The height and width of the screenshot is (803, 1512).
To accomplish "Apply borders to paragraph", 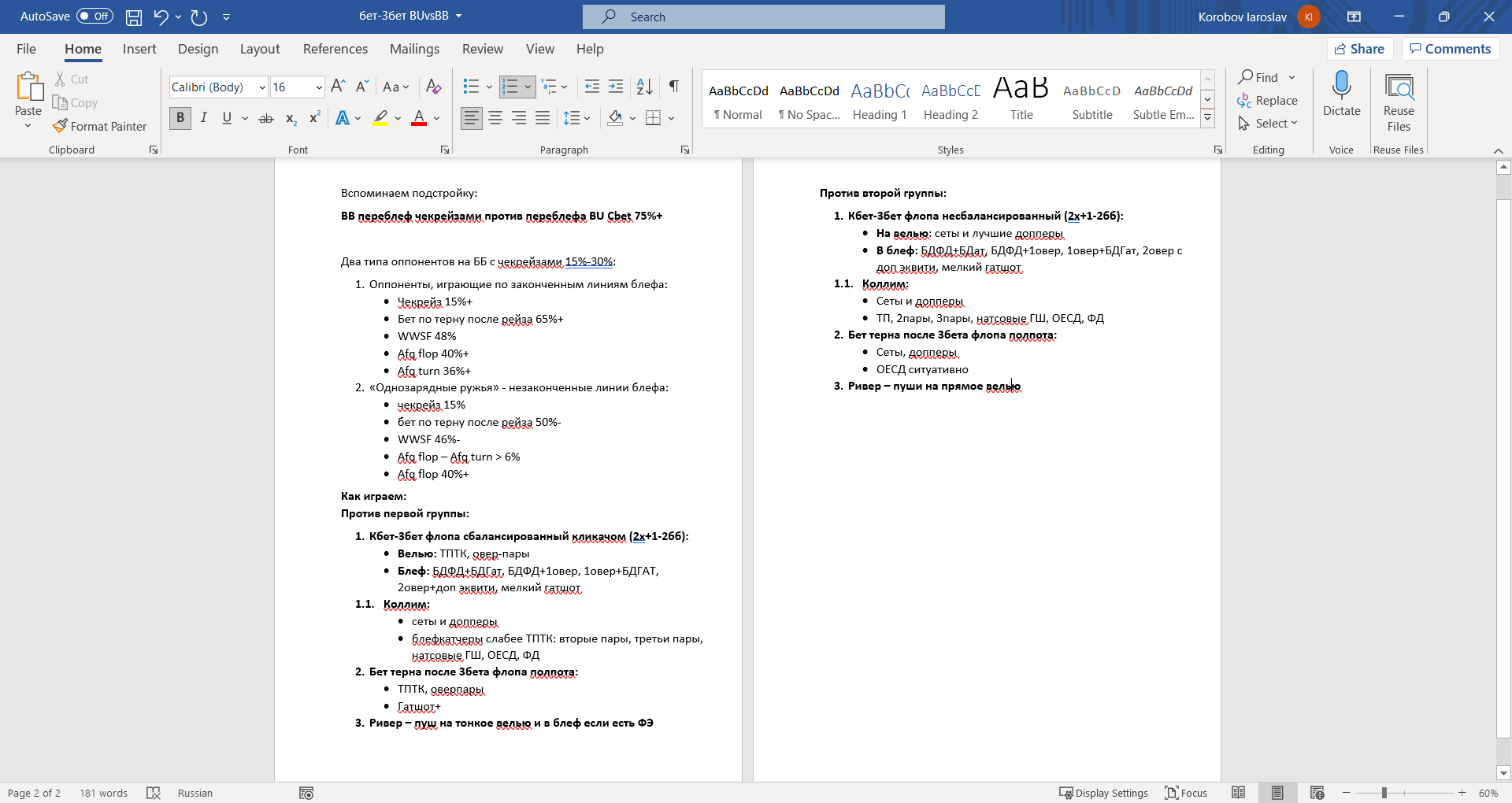I will coord(653,118).
